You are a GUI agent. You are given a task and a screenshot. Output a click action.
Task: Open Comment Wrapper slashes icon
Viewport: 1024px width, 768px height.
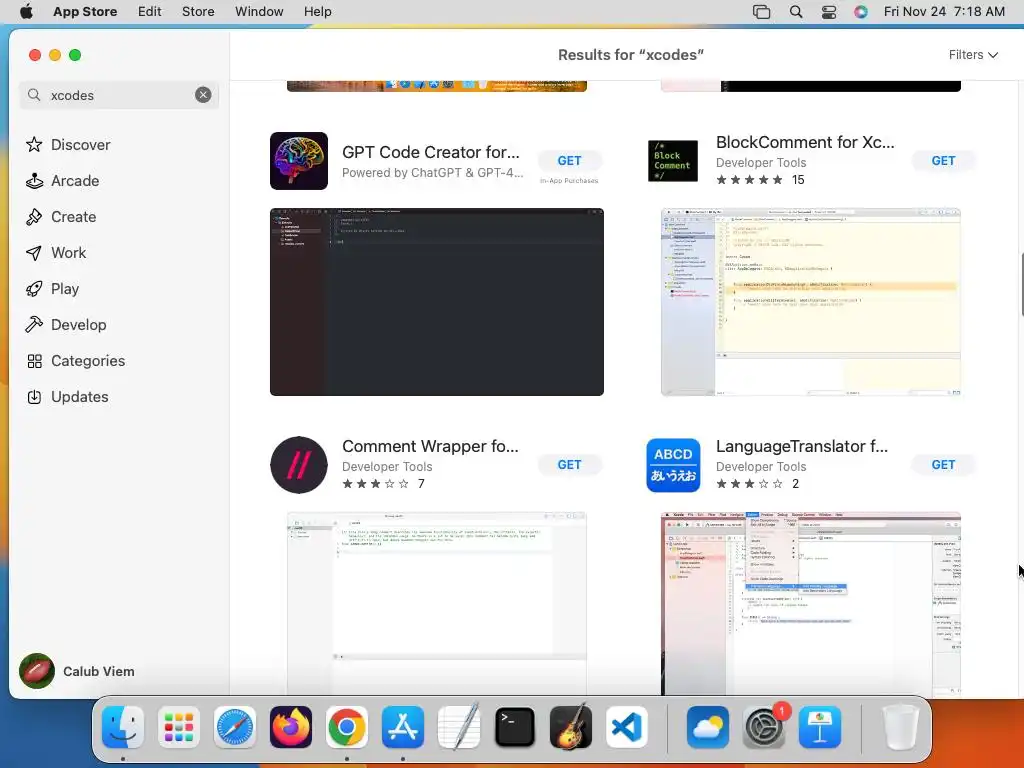pos(299,465)
